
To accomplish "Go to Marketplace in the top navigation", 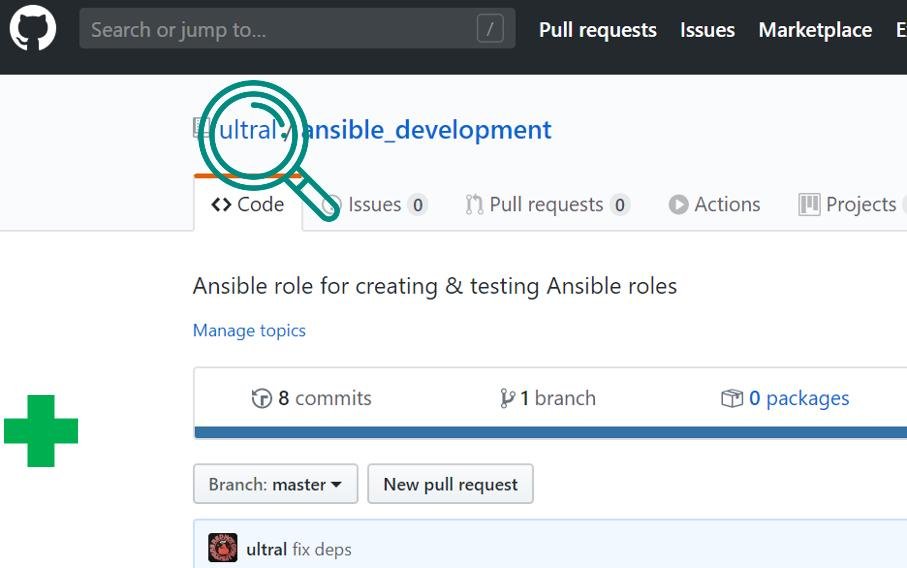I will (x=815, y=29).
